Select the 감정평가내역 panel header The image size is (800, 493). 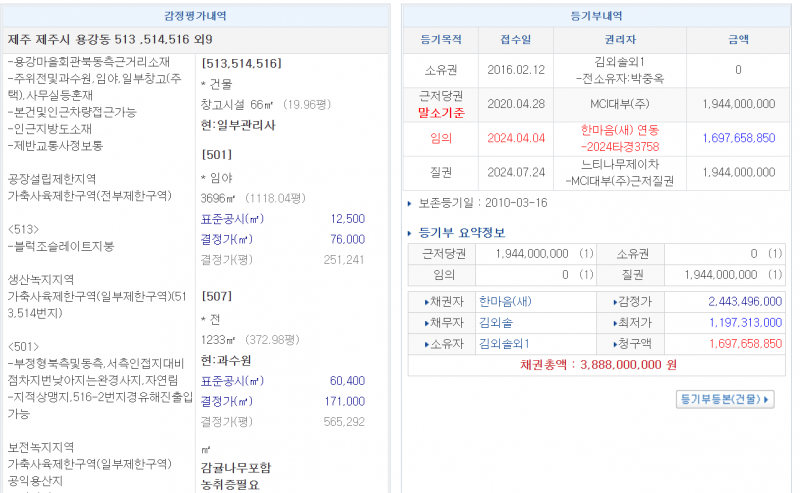click(x=196, y=16)
